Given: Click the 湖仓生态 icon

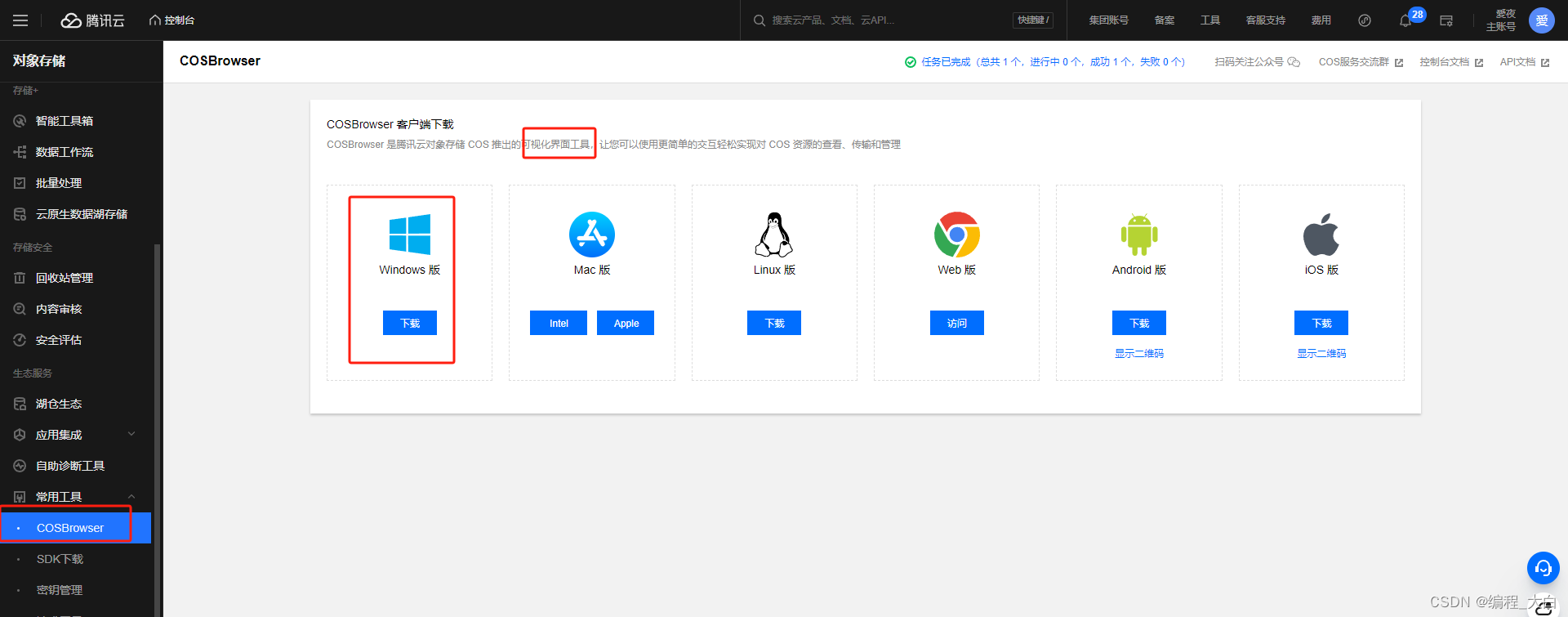Looking at the screenshot, I should [x=20, y=404].
